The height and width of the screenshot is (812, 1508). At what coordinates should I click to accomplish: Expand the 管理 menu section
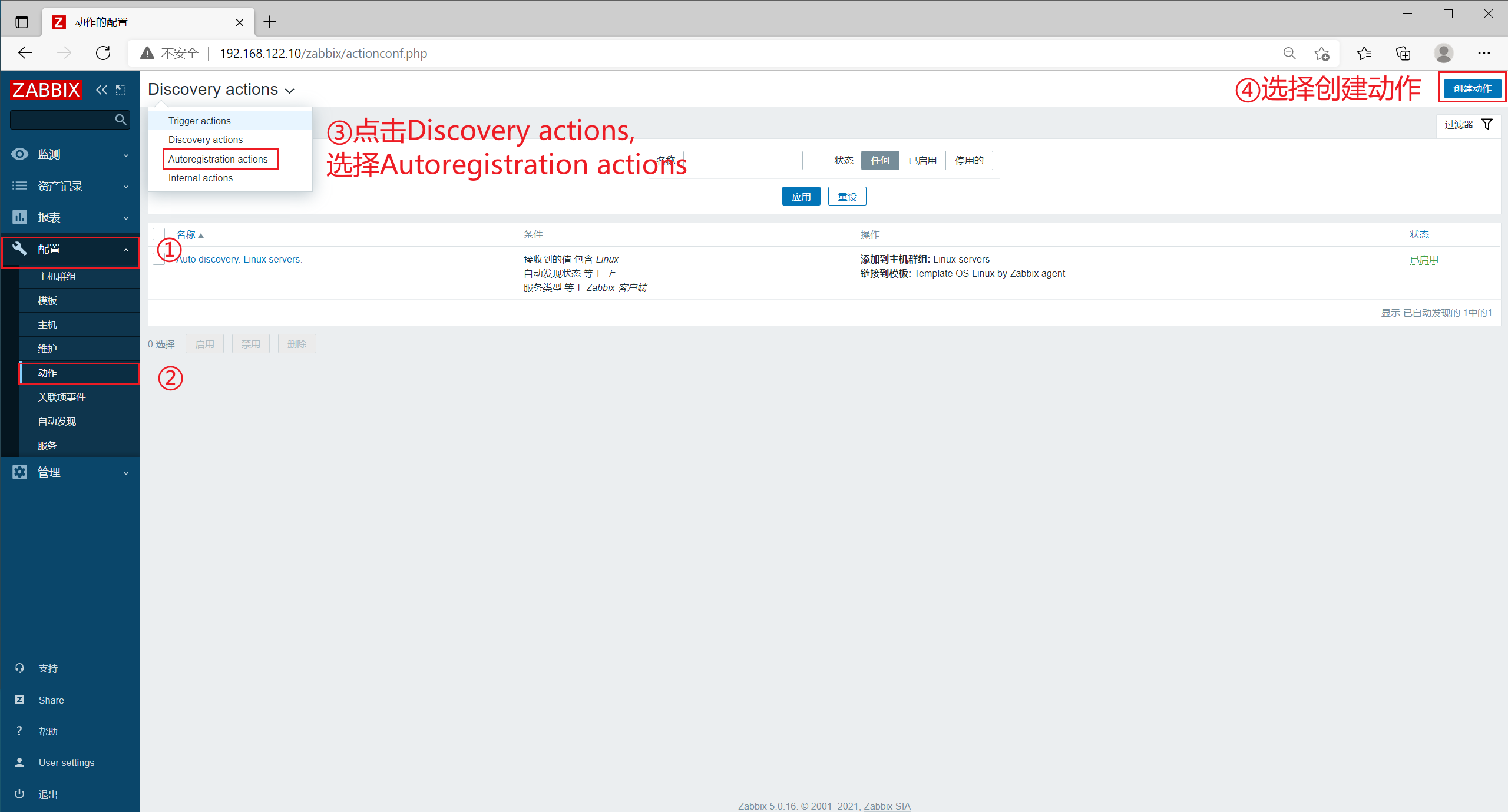coord(70,472)
